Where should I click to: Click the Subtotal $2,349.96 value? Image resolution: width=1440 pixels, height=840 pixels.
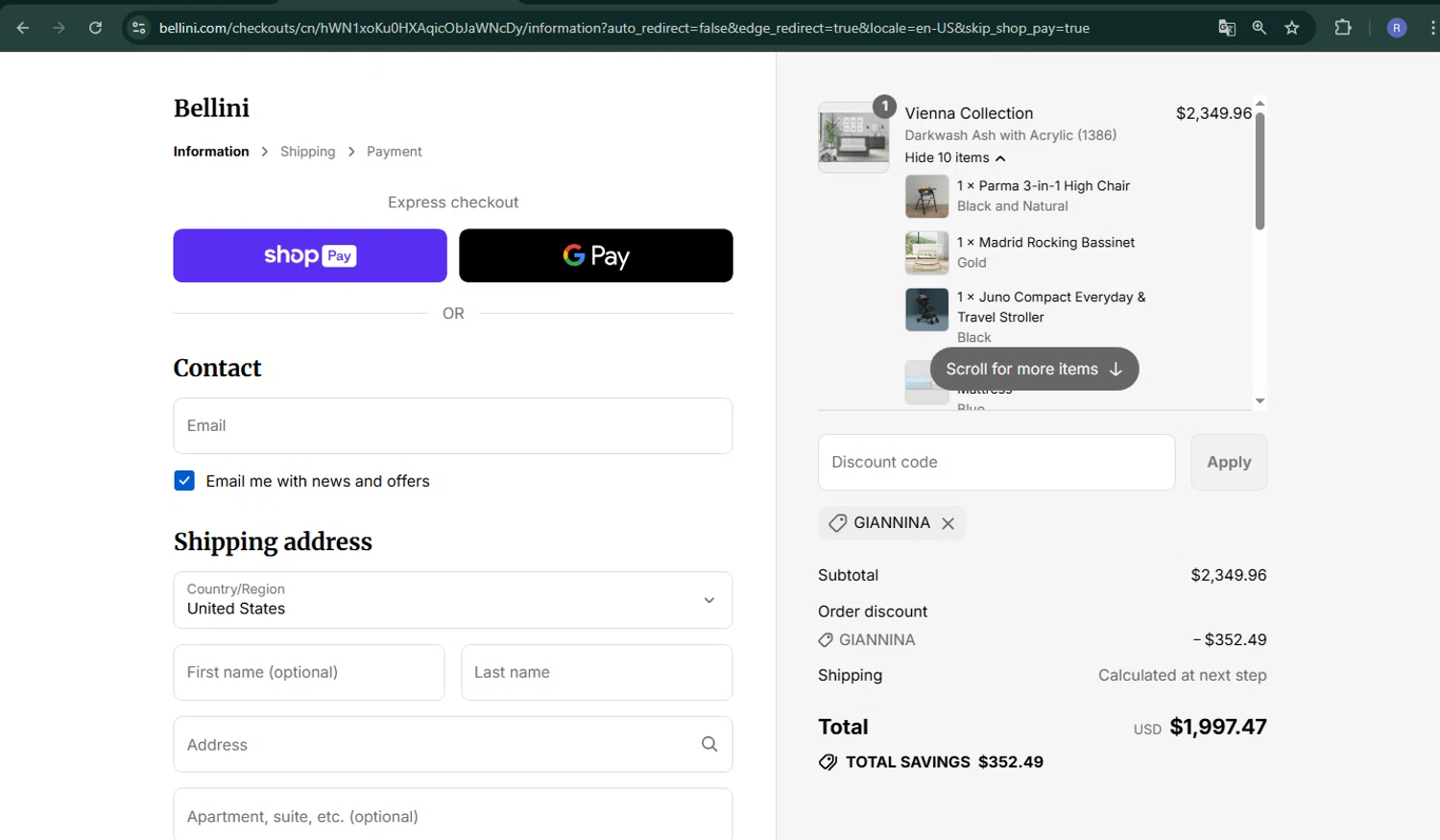tap(1229, 575)
